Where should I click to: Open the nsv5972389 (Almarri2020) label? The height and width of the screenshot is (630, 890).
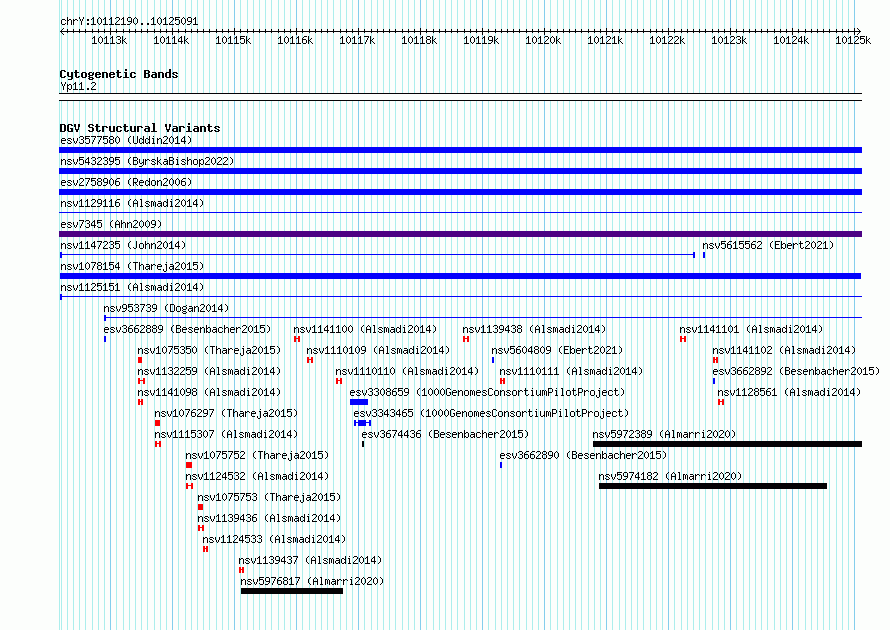(664, 434)
